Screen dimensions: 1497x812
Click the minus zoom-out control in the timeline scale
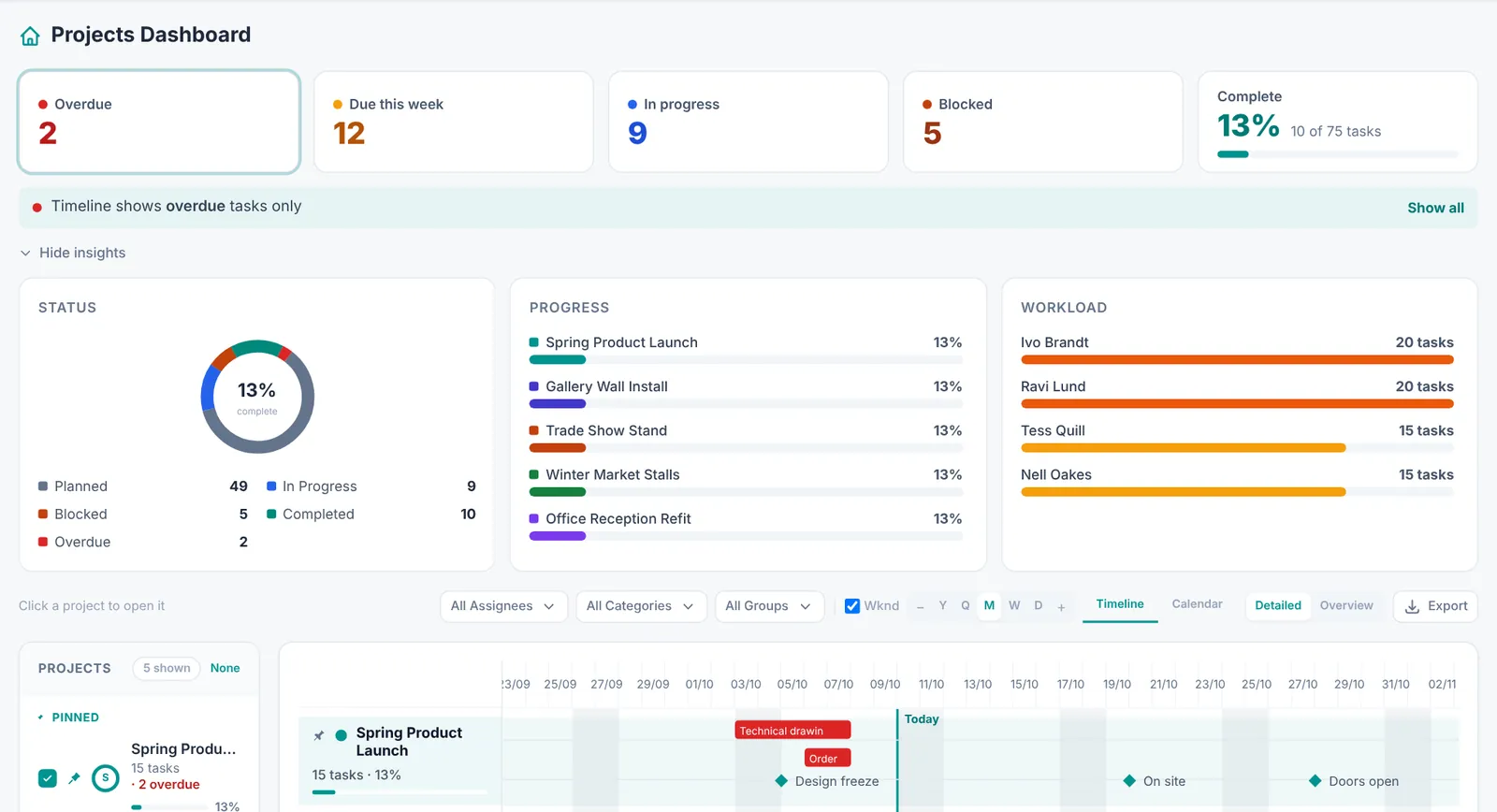[920, 606]
